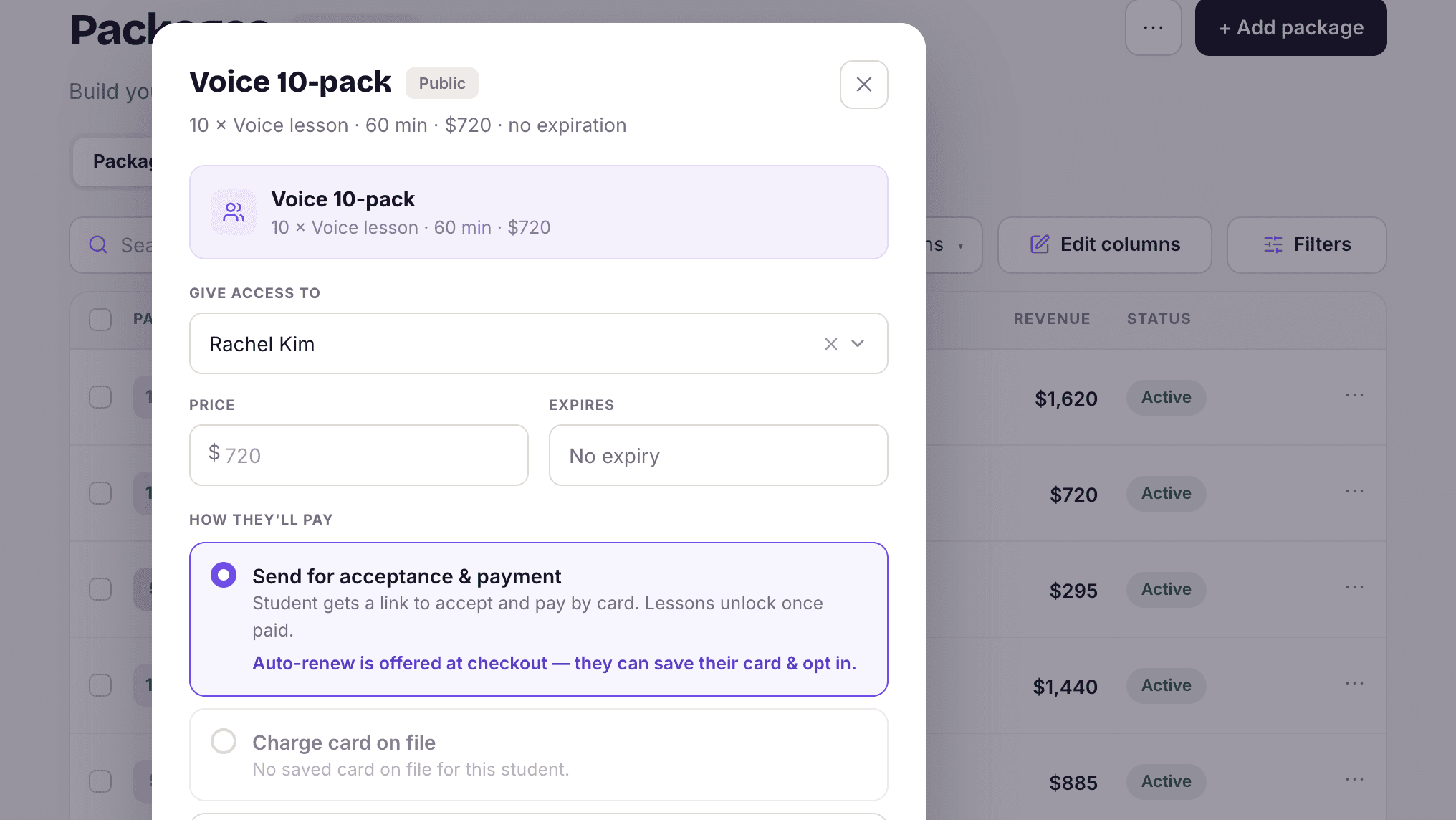Open row actions menu for $885 row

click(x=1354, y=780)
